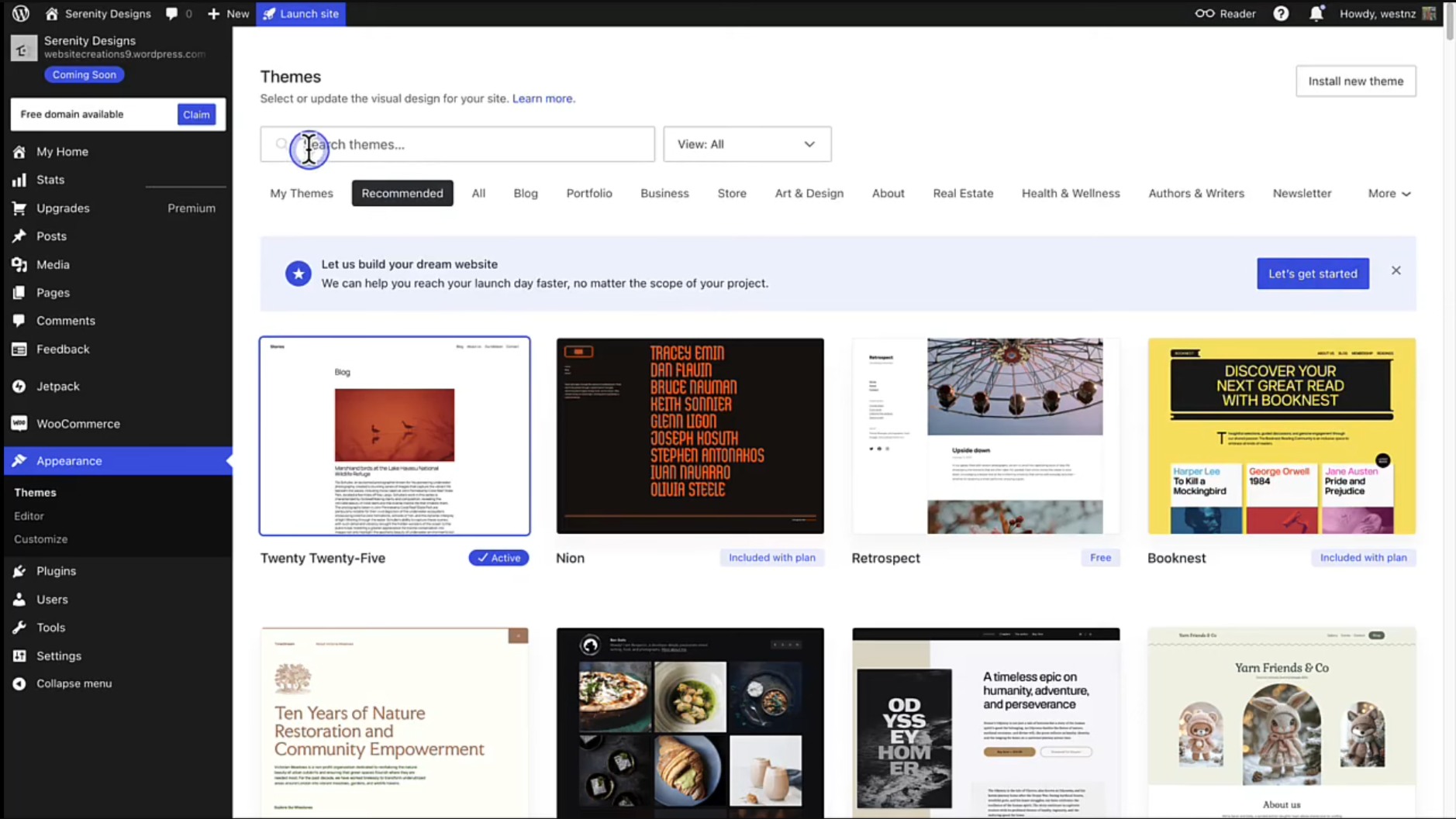Open the Nion theme thumbnail
Viewport: 1456px width, 819px height.
[x=690, y=435]
